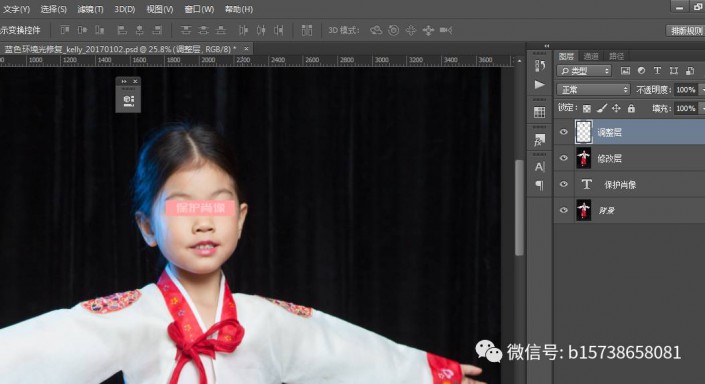705x384 pixels.
Task: Close the small floating panel
Action: point(135,81)
